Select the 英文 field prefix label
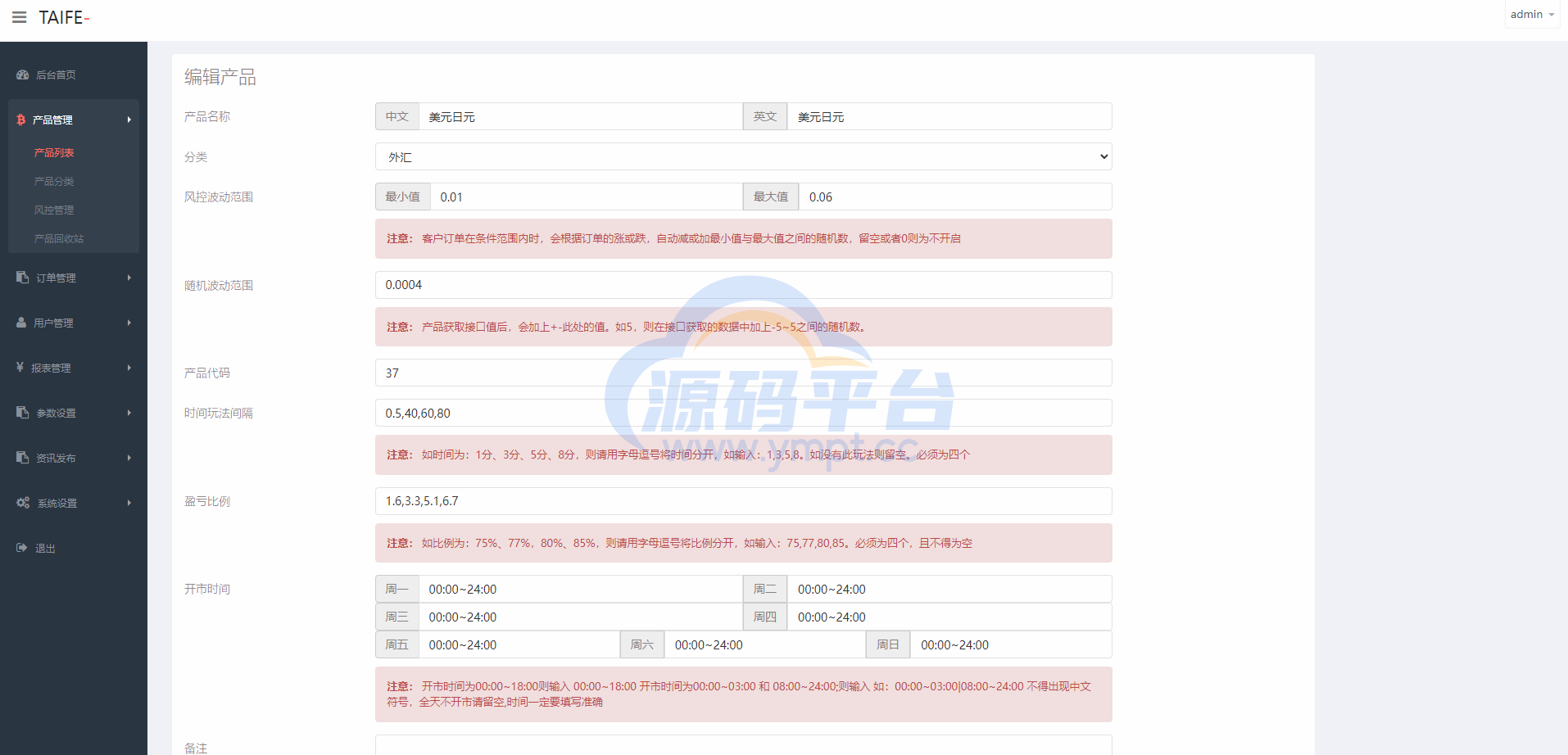The height and width of the screenshot is (755, 1568). click(765, 116)
